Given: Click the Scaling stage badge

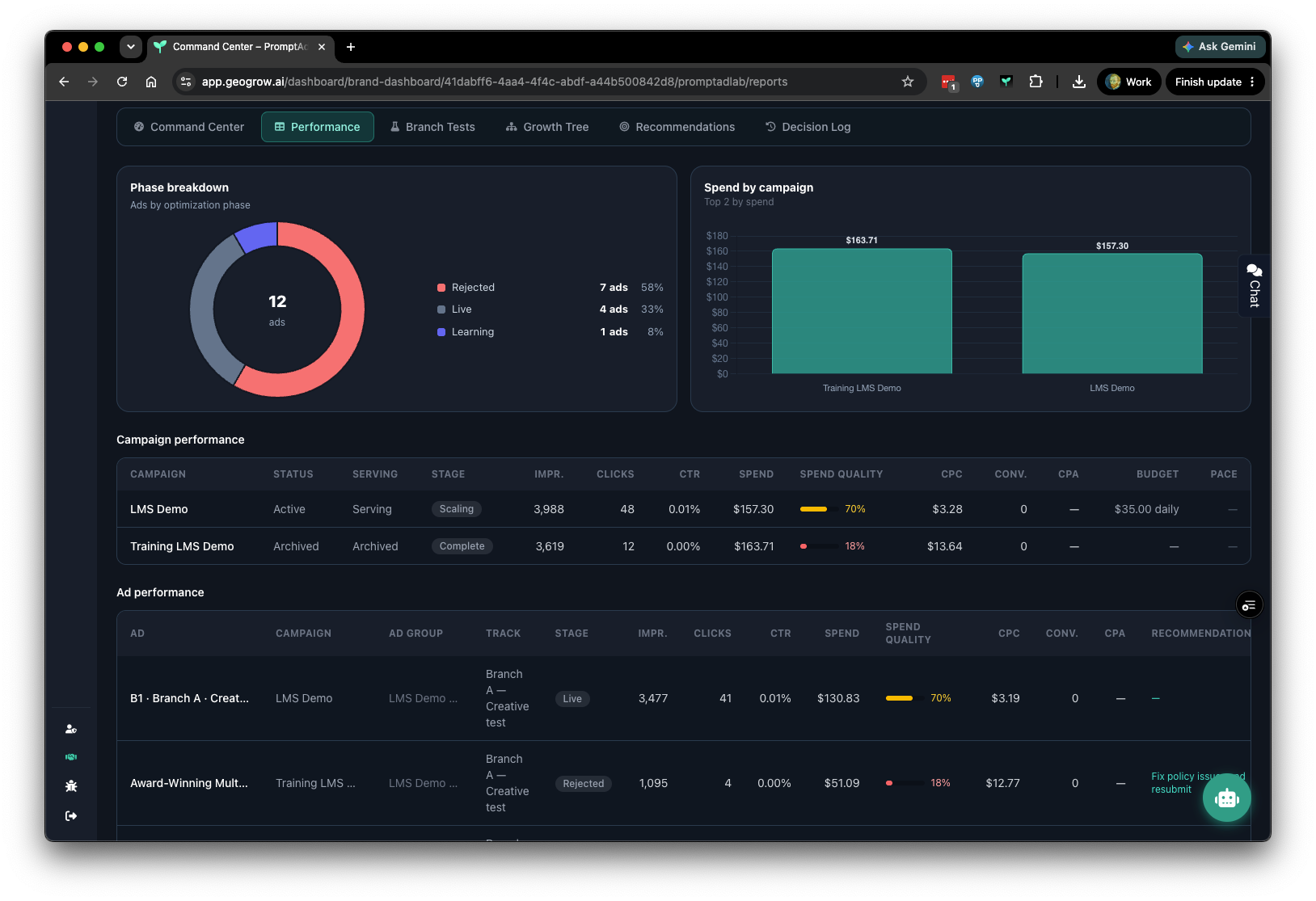Looking at the screenshot, I should tap(457, 509).
